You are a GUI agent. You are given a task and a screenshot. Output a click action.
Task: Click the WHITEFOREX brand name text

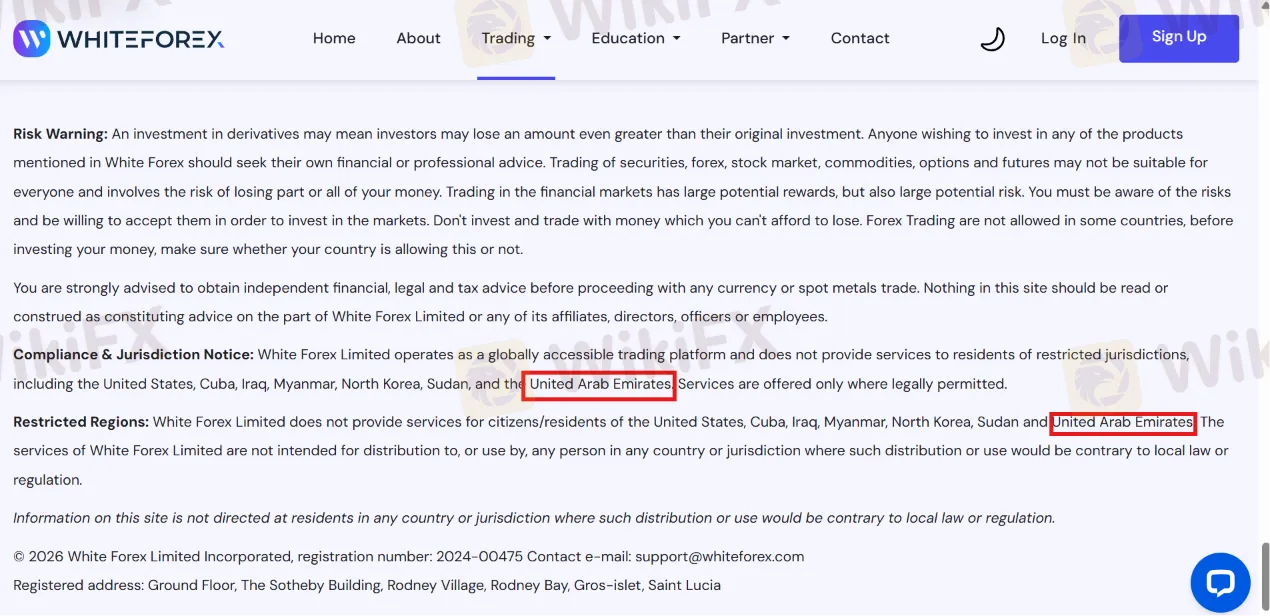[x=141, y=39]
